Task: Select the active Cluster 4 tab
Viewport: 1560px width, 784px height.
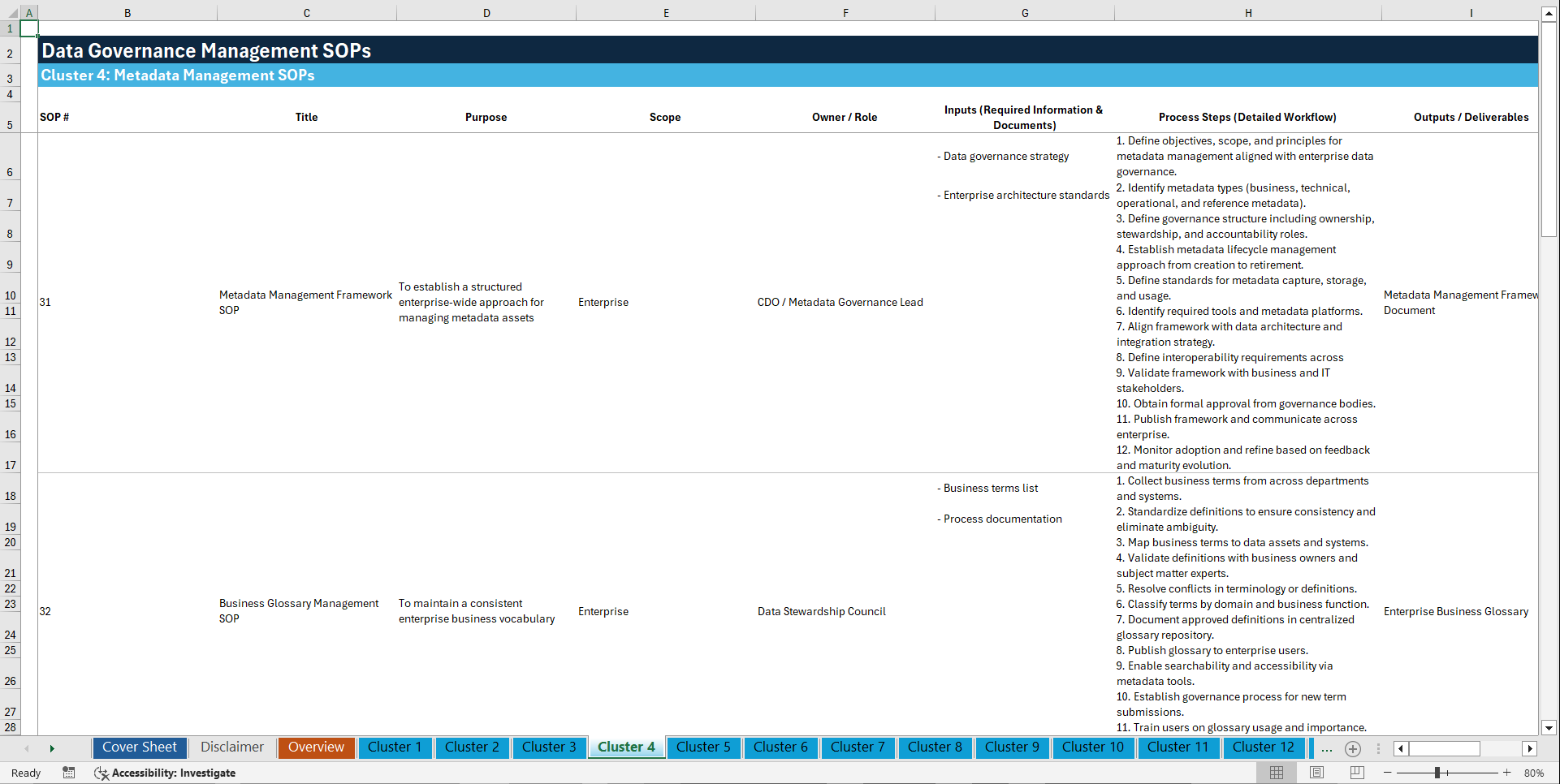Action: [x=626, y=747]
